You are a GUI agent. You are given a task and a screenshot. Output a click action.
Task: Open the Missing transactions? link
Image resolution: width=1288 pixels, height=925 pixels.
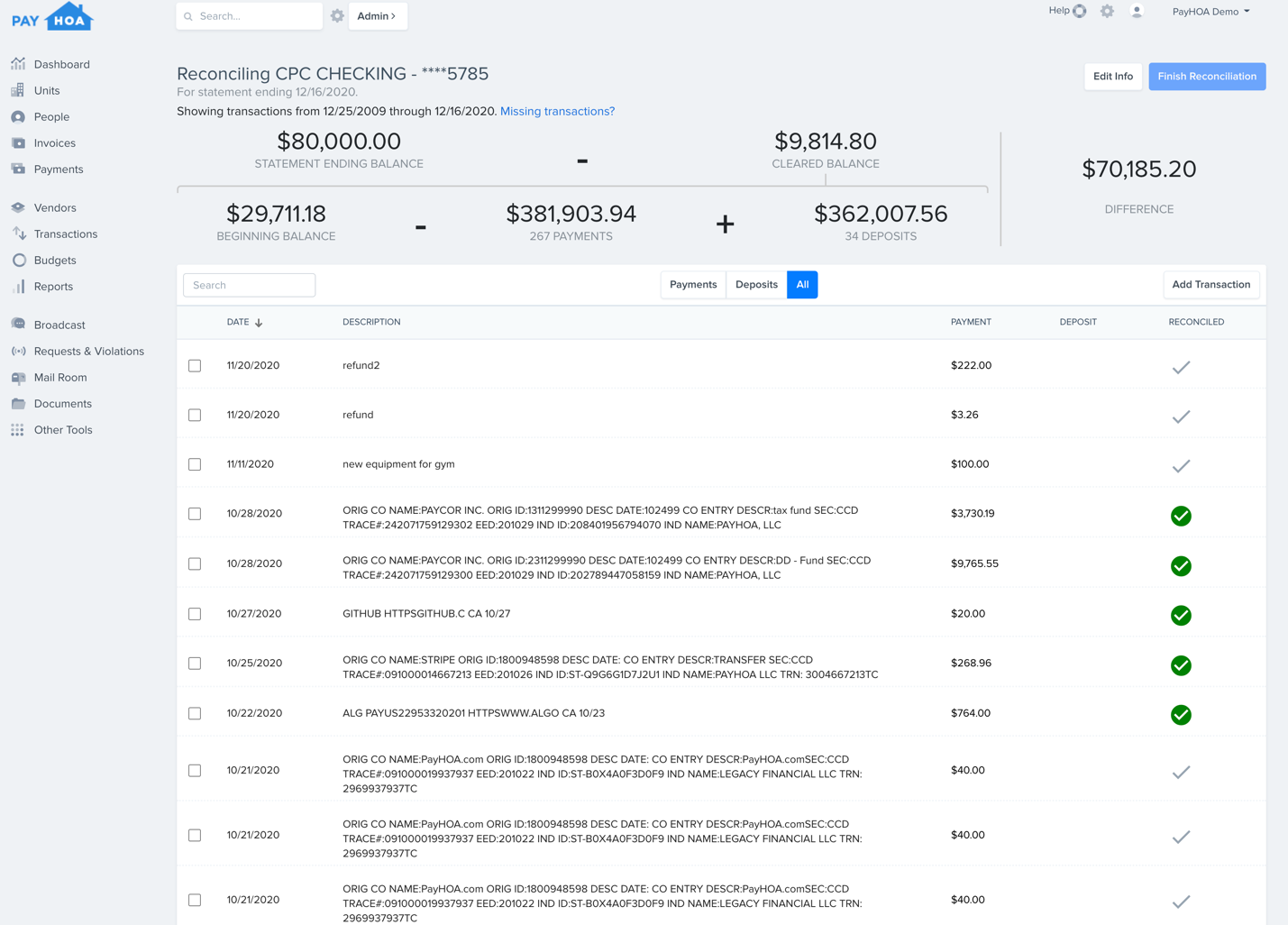point(557,111)
